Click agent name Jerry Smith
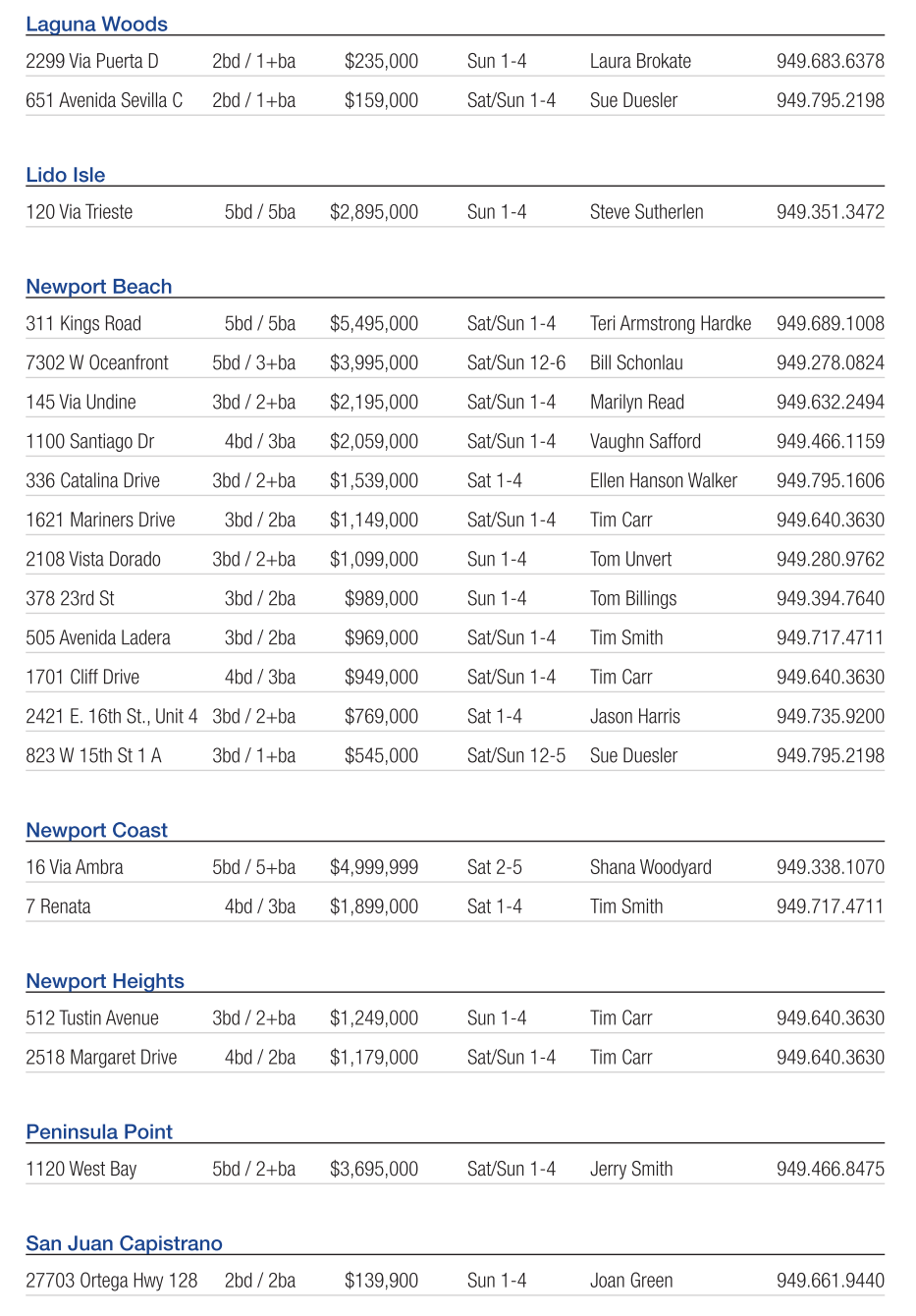 (630, 1170)
